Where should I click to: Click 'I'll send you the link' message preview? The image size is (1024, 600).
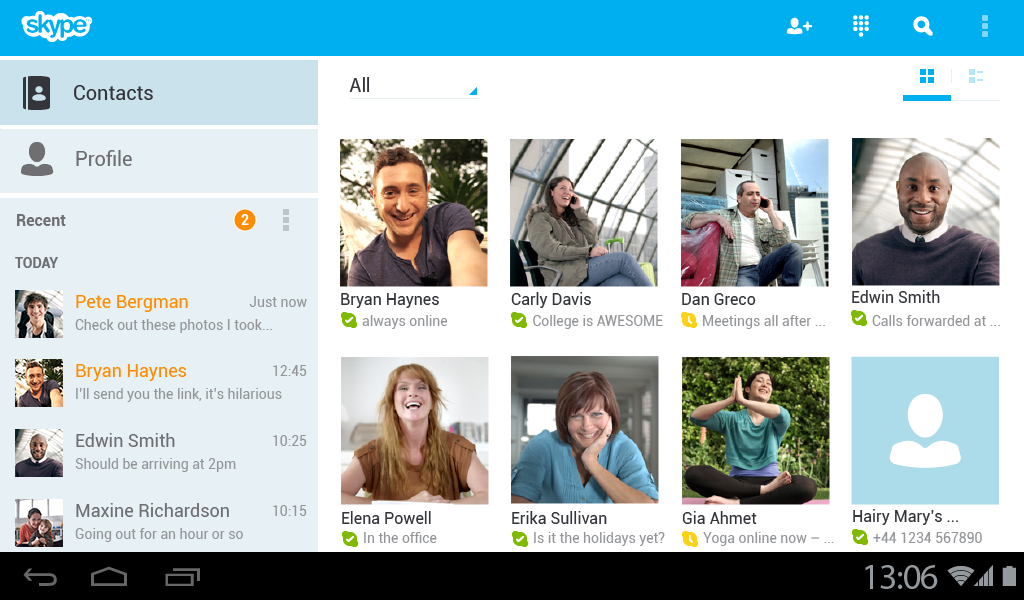tap(178, 394)
